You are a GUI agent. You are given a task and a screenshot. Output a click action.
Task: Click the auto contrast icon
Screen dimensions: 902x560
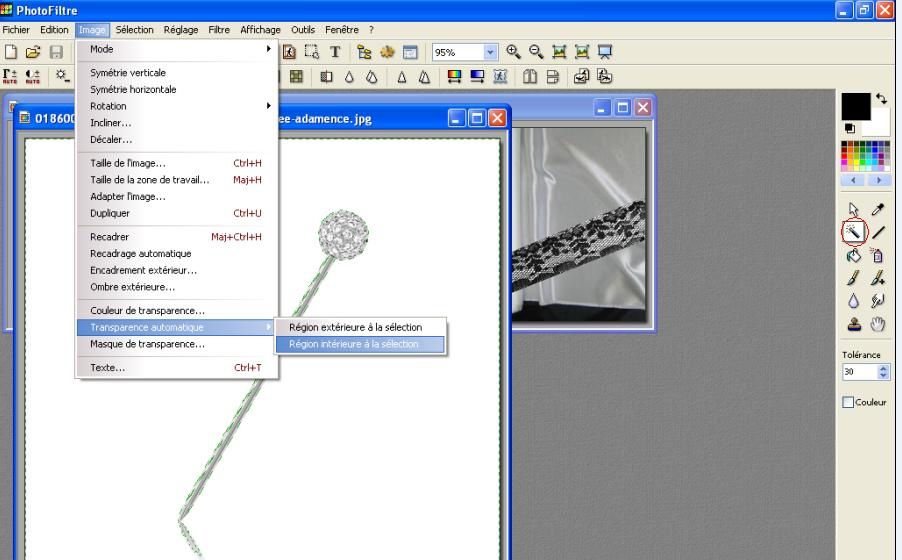click(33, 76)
